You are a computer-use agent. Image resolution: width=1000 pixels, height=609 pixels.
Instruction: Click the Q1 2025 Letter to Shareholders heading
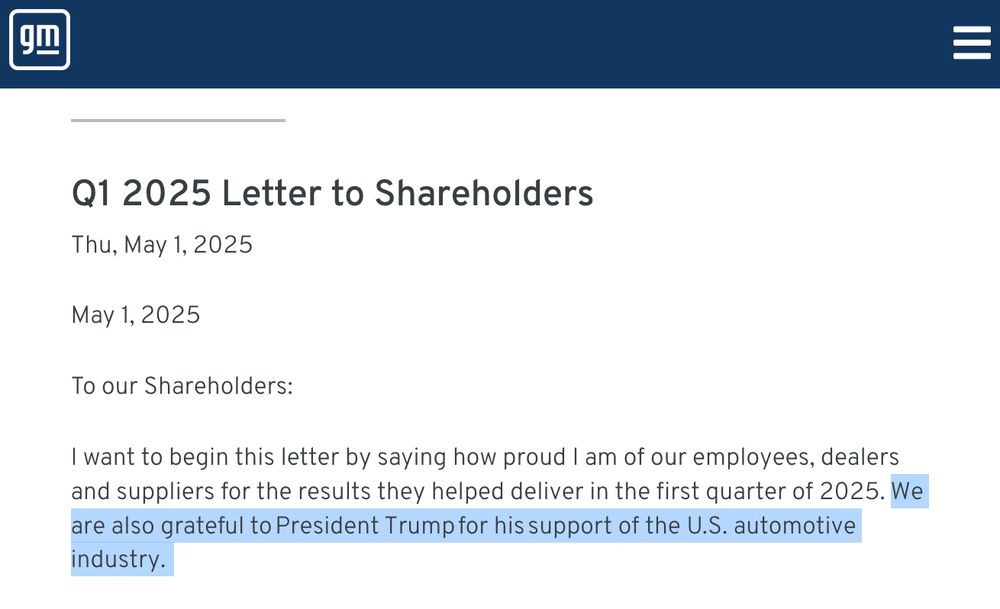pyautogui.click(x=332, y=193)
